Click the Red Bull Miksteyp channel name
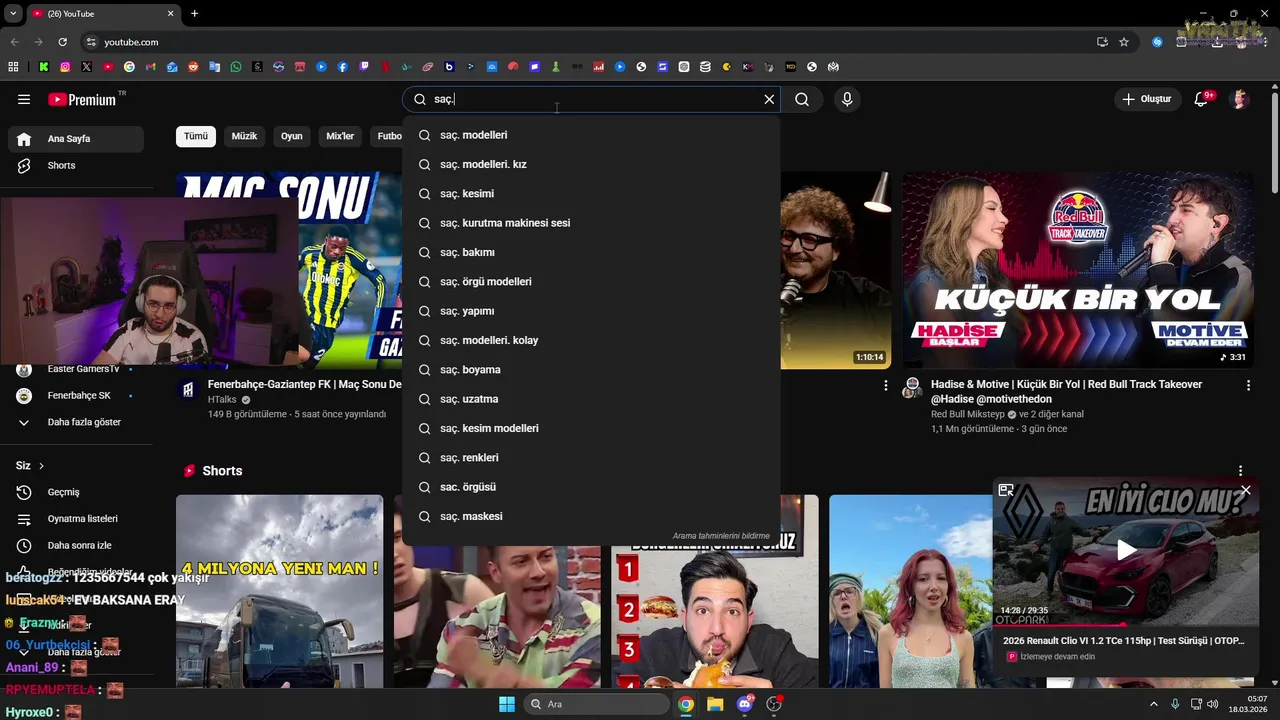Viewport: 1280px width, 720px height. point(967,414)
